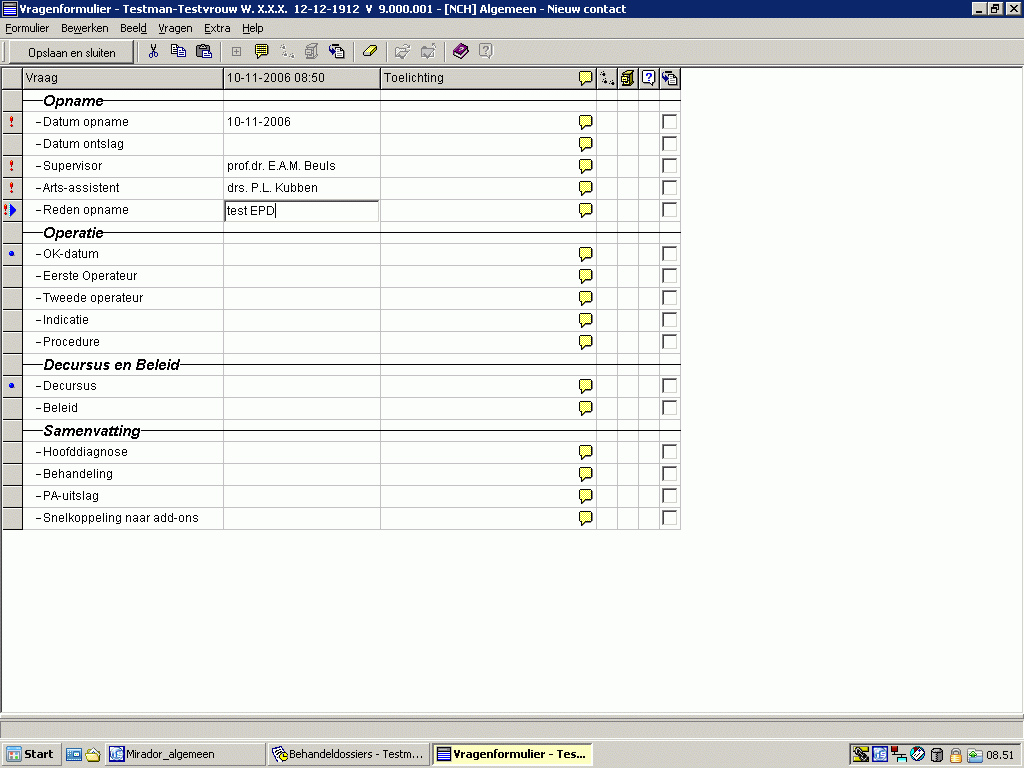The width and height of the screenshot is (1024, 768).
Task: Open the Windows Start button
Action: (31, 754)
